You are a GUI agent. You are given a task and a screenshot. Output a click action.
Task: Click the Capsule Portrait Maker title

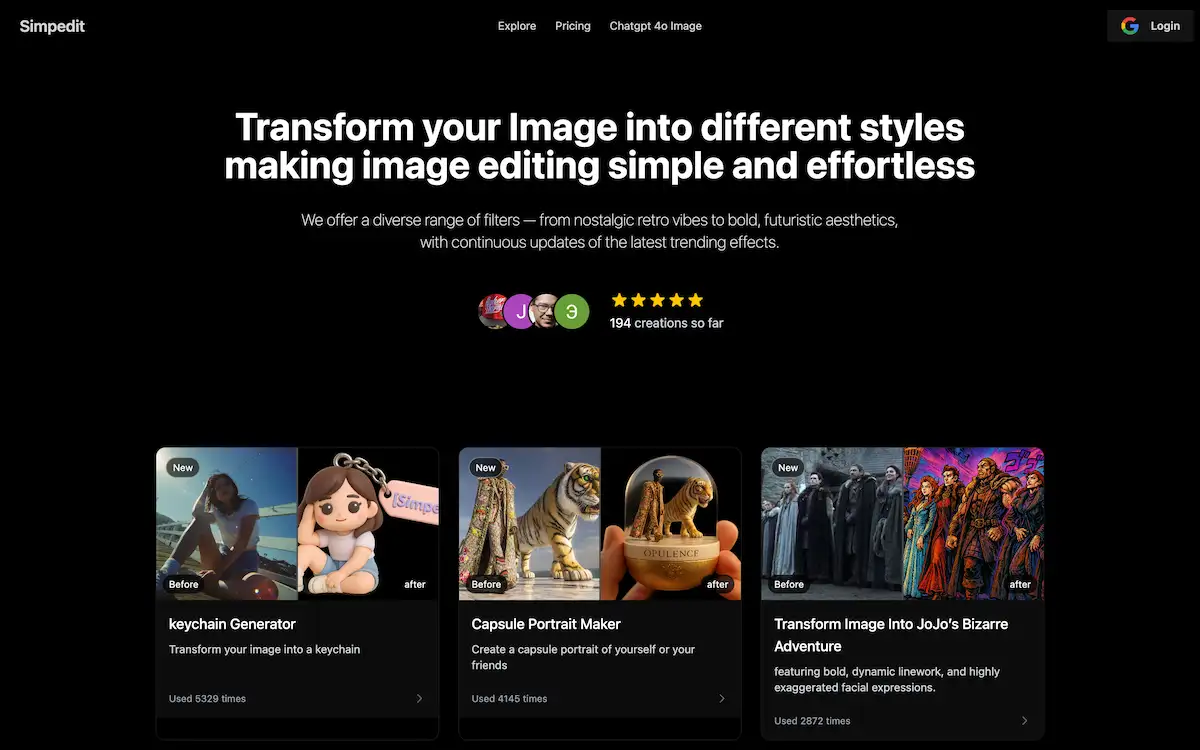pyautogui.click(x=546, y=624)
